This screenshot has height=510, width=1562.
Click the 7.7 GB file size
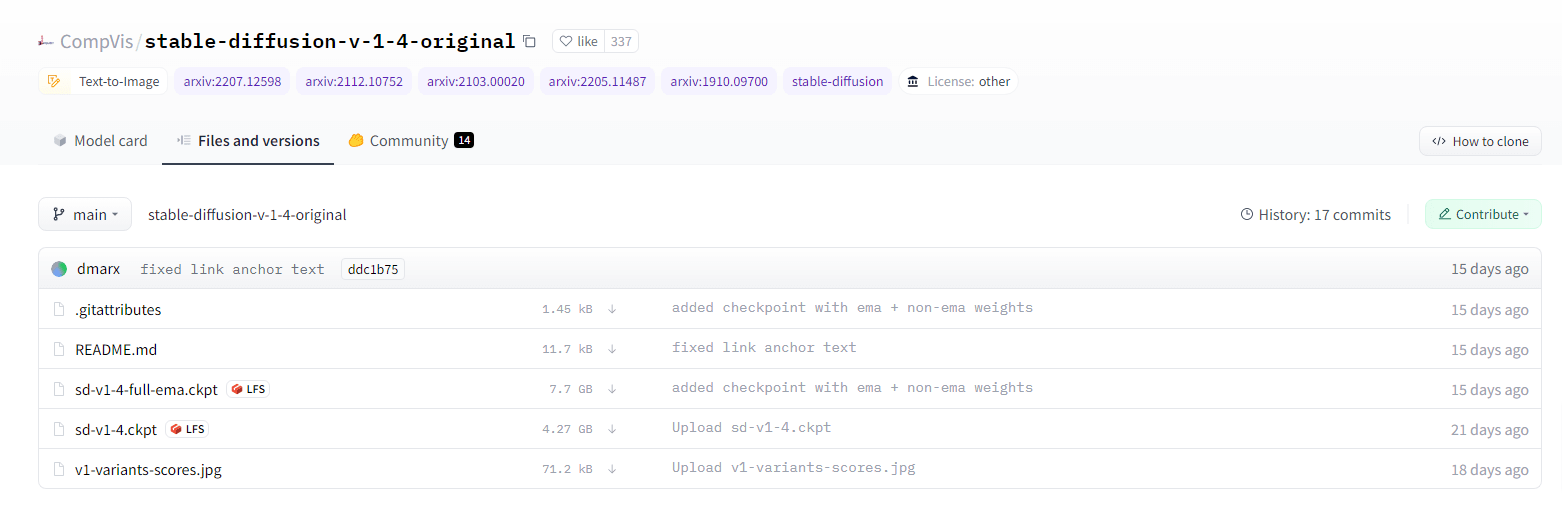(570, 389)
